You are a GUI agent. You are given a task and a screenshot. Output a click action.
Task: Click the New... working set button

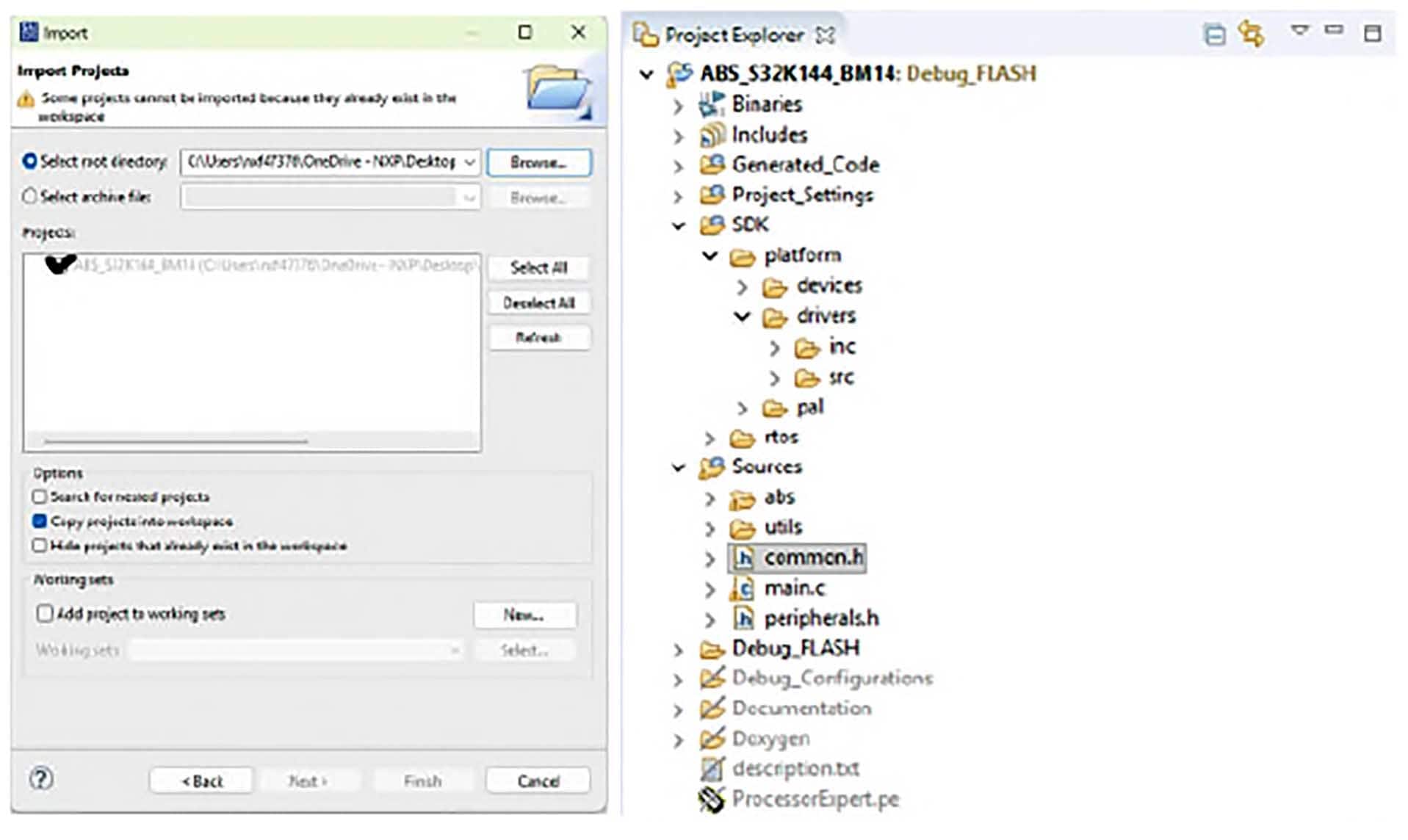pyautogui.click(x=524, y=615)
